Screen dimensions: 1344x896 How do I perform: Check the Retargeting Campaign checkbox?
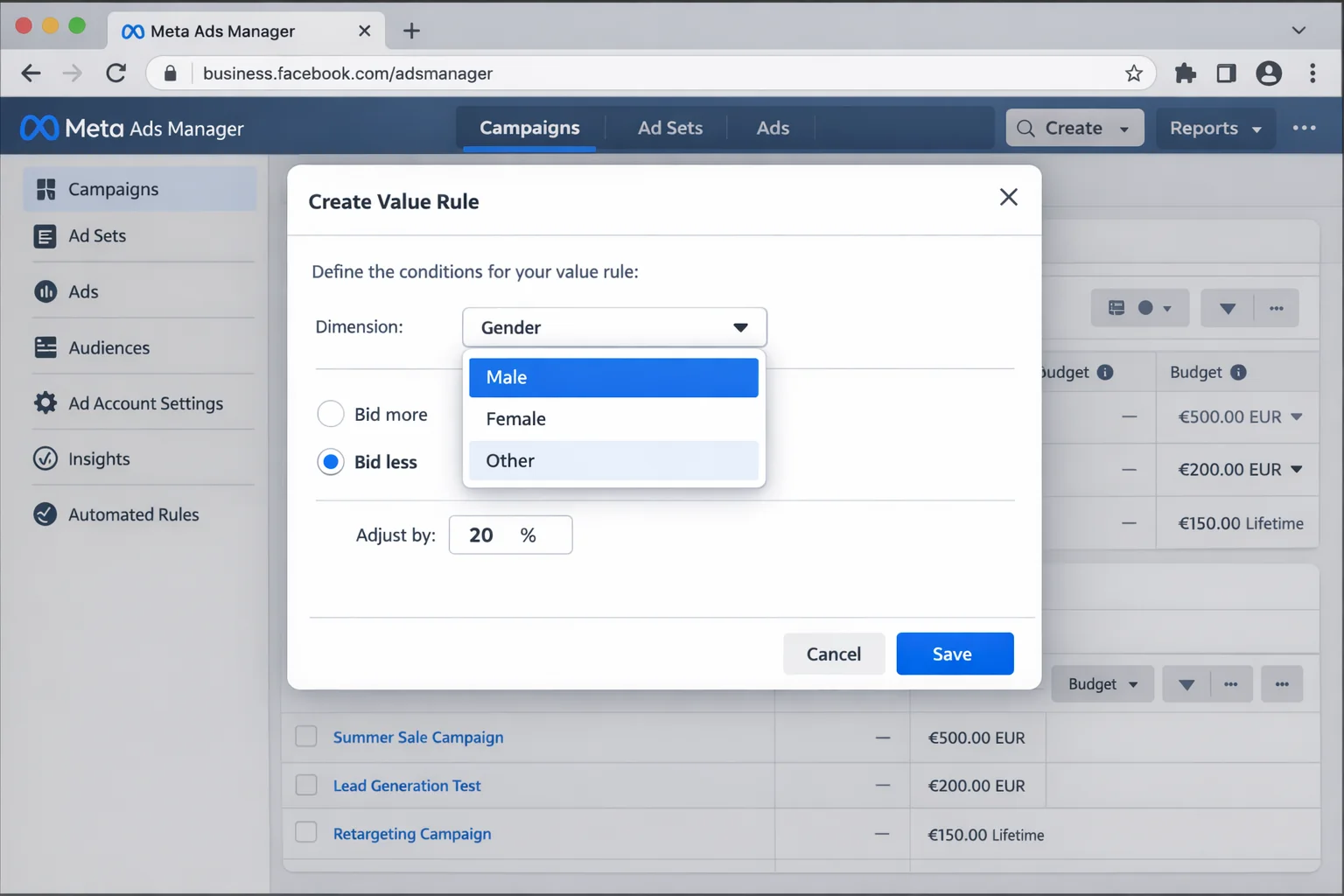point(306,832)
